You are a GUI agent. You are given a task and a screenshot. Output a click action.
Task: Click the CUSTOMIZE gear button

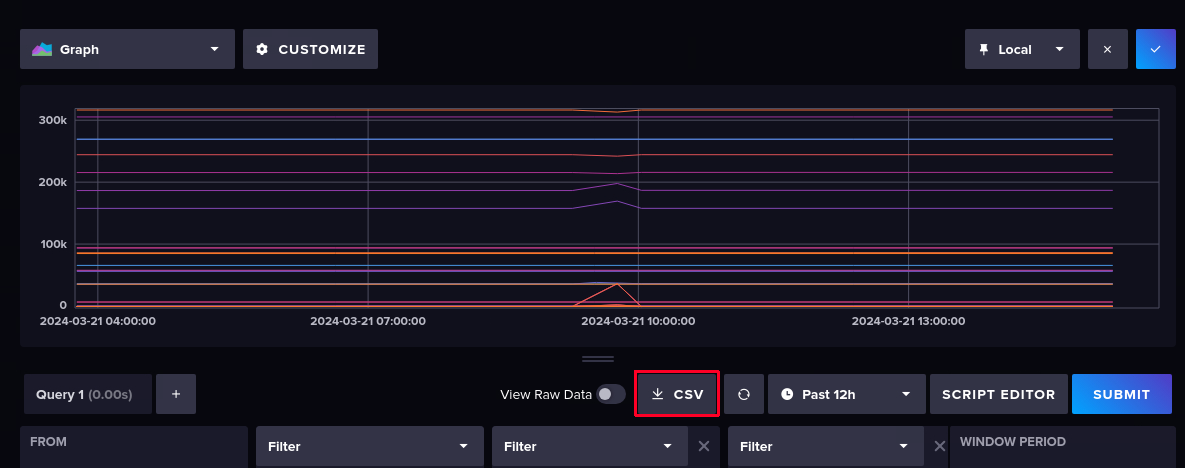click(x=310, y=49)
